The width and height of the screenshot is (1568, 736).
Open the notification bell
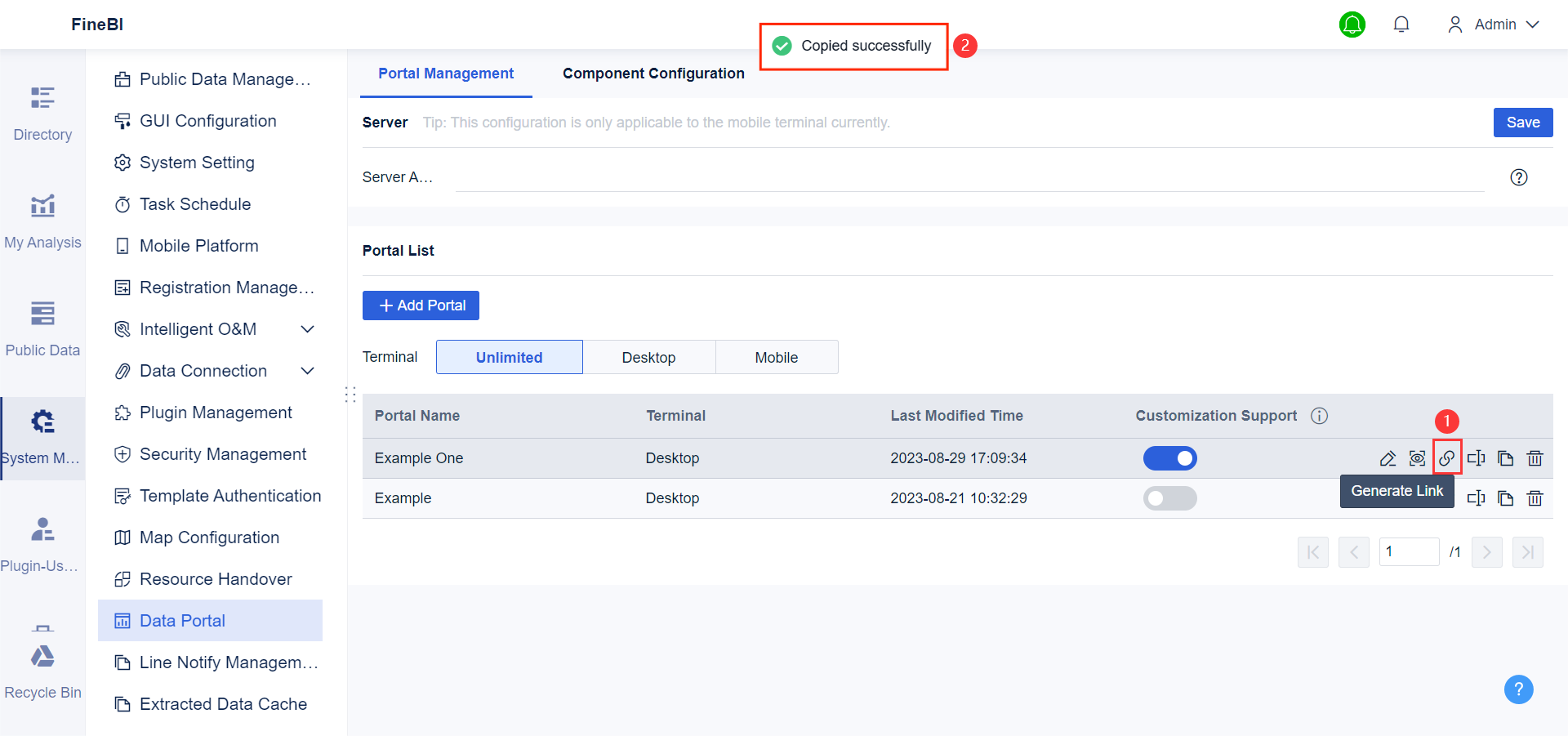1401,25
